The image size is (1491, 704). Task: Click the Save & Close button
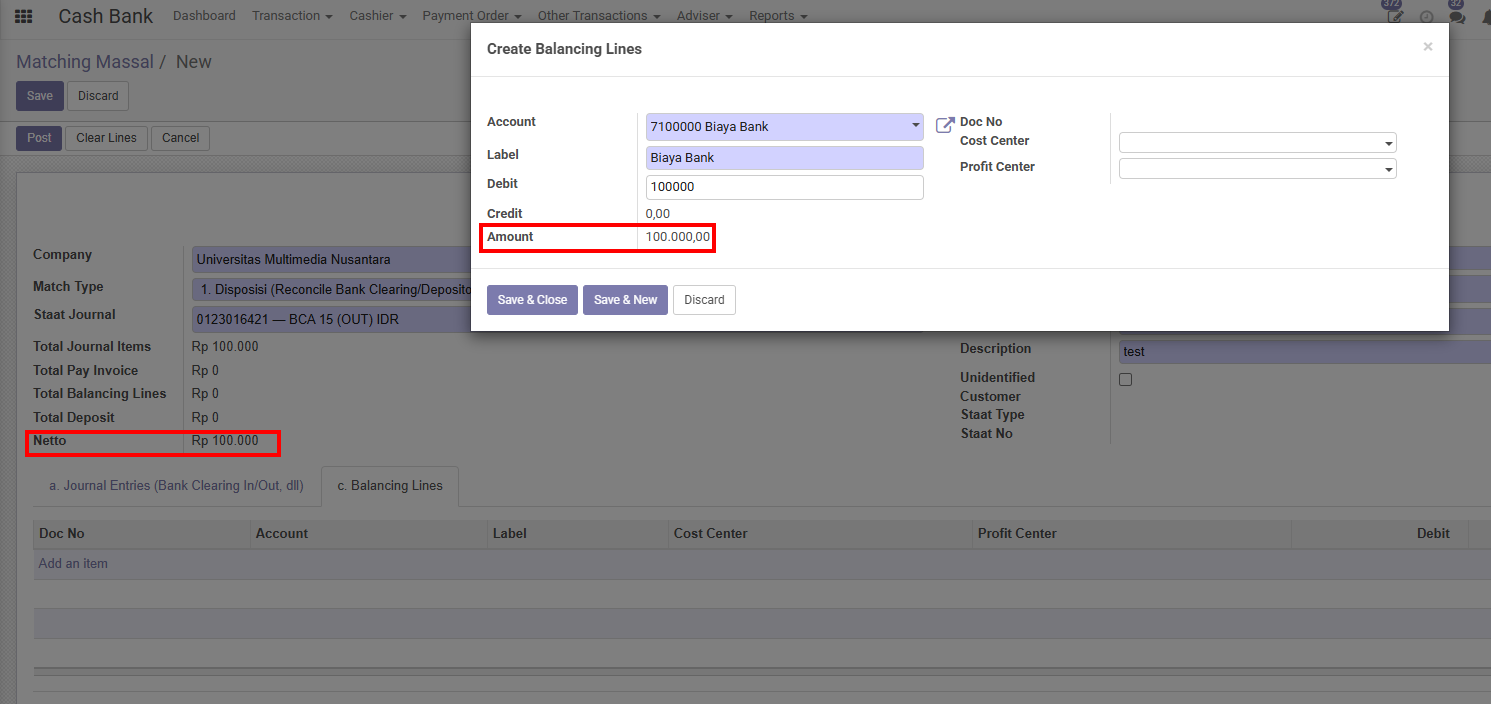532,300
